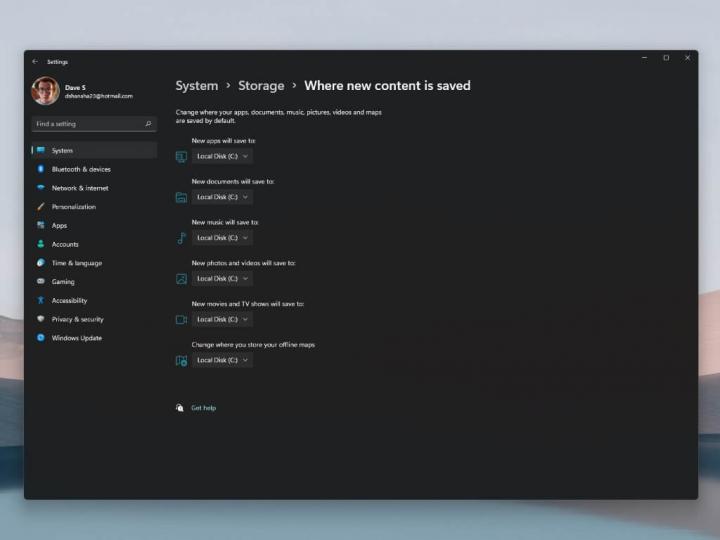Click the Gaming controller icon
Image resolution: width=720 pixels, height=540 pixels.
click(41, 281)
